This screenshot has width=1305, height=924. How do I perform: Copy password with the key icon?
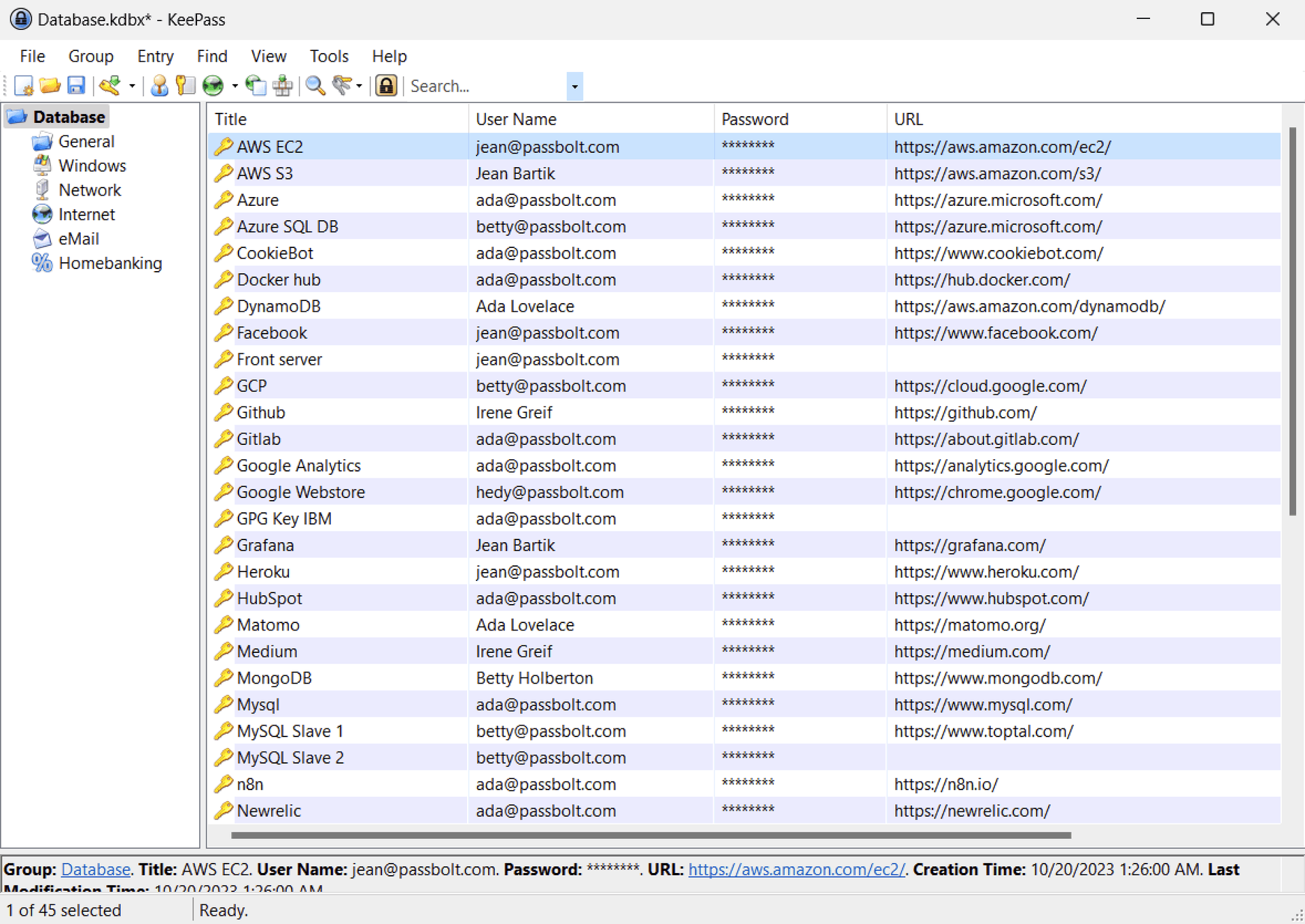coord(185,86)
